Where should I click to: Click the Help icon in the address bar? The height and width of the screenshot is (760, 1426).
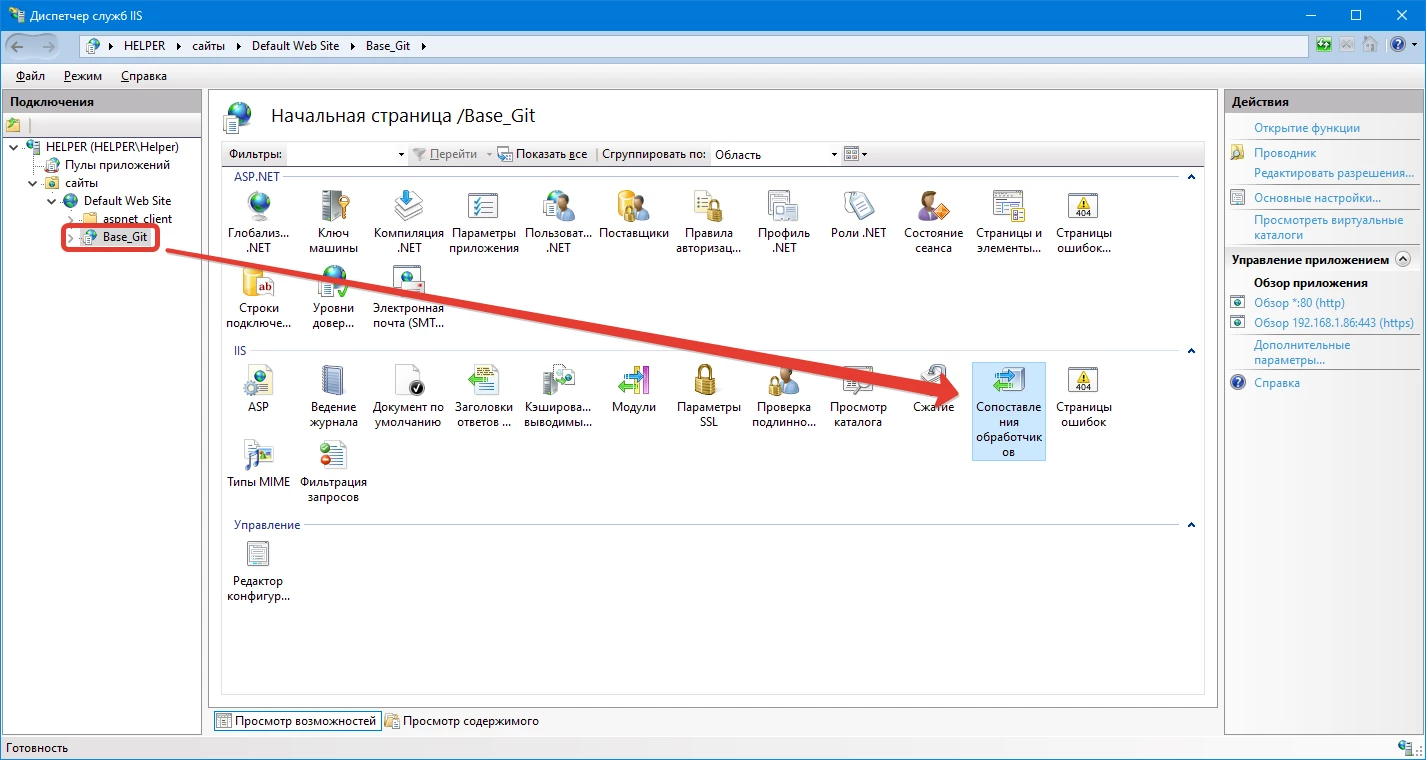click(1399, 45)
